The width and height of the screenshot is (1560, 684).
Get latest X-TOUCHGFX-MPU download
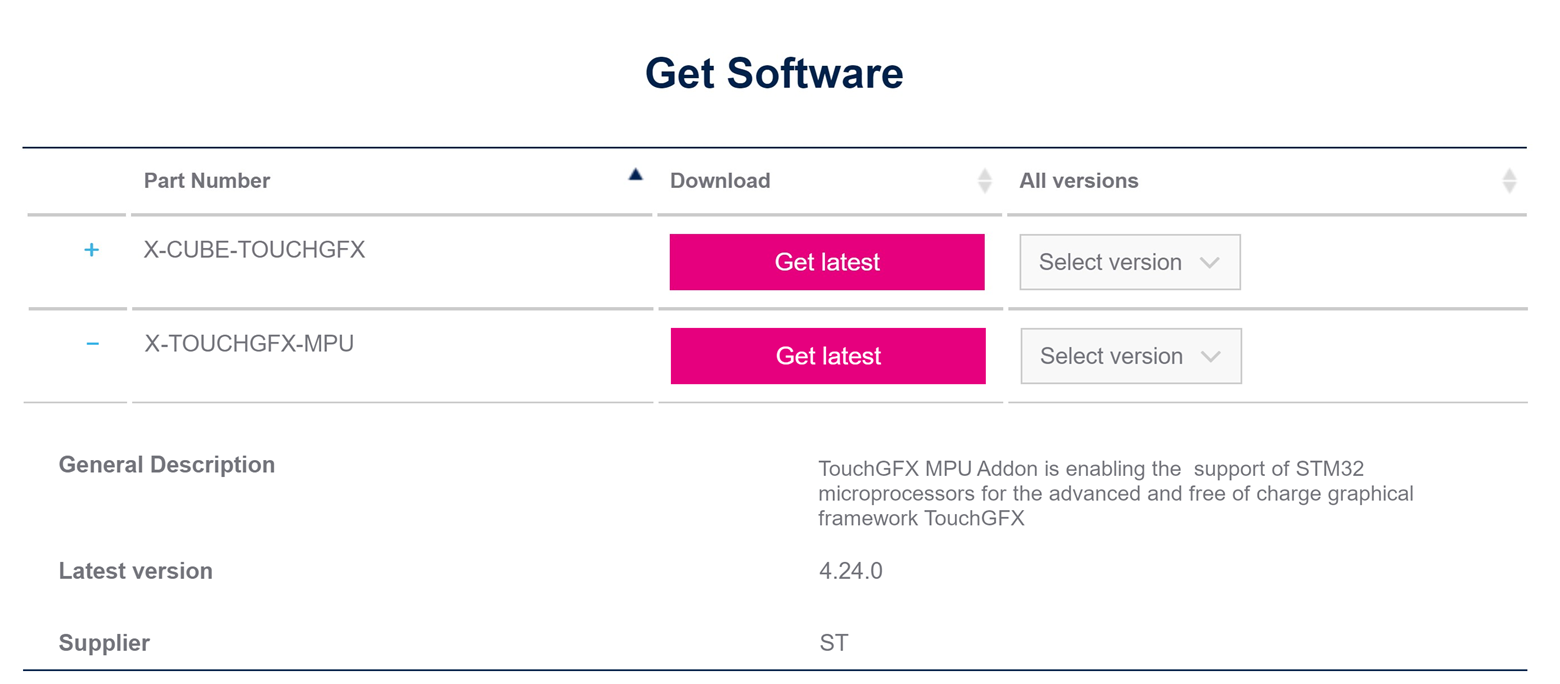(x=828, y=356)
